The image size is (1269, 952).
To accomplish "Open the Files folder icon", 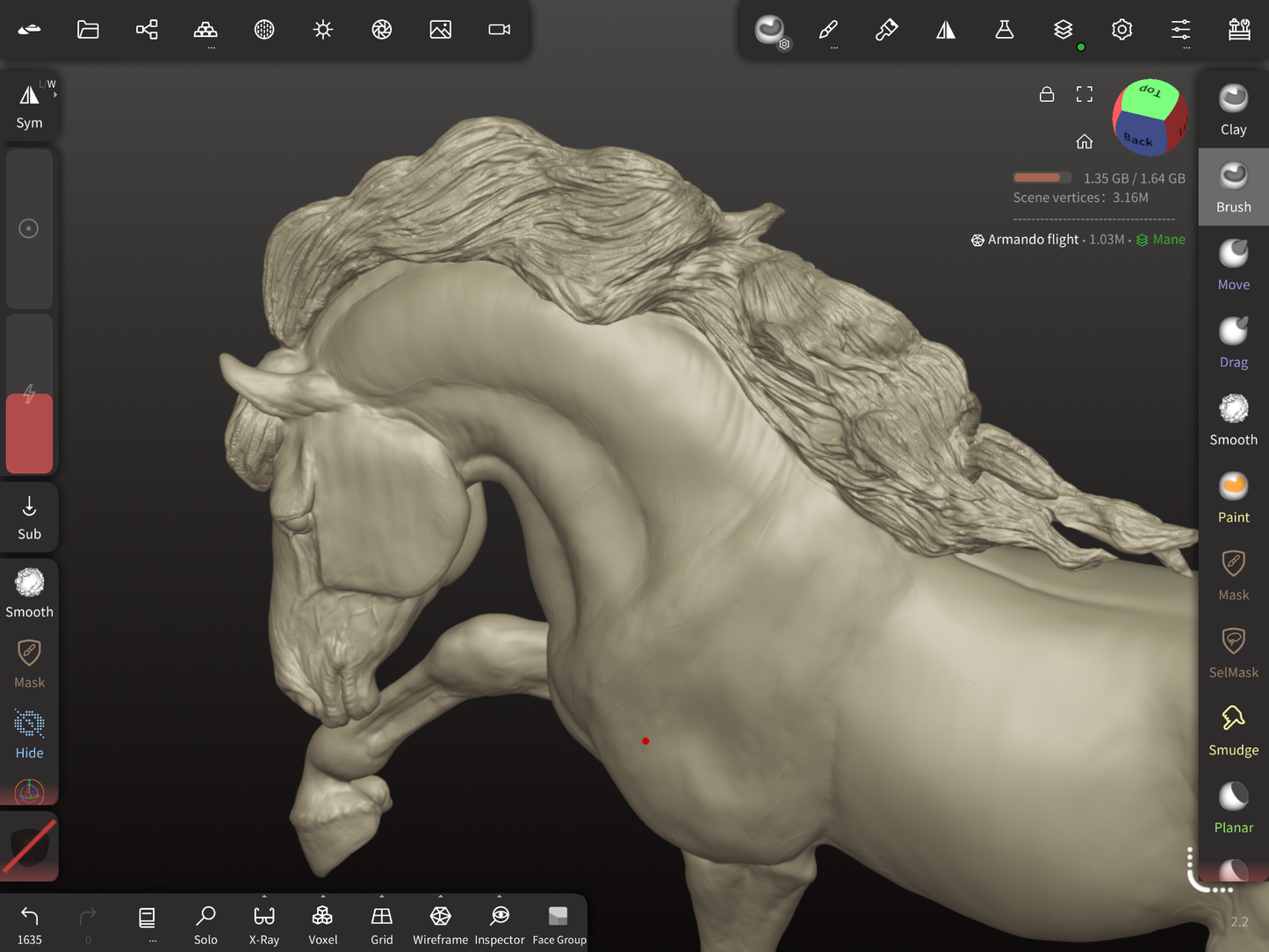I will coord(88,30).
